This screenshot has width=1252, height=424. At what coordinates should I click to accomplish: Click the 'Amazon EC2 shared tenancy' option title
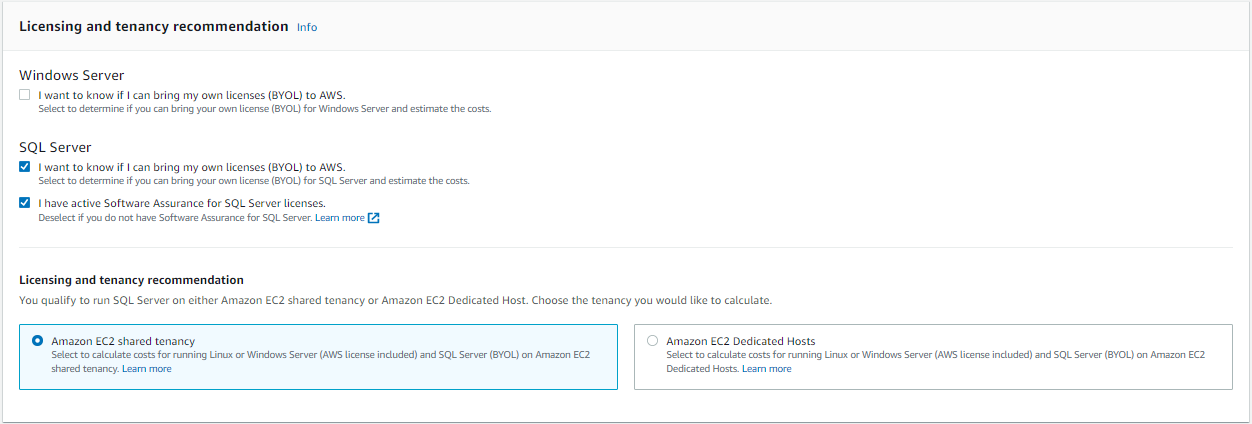(123, 341)
